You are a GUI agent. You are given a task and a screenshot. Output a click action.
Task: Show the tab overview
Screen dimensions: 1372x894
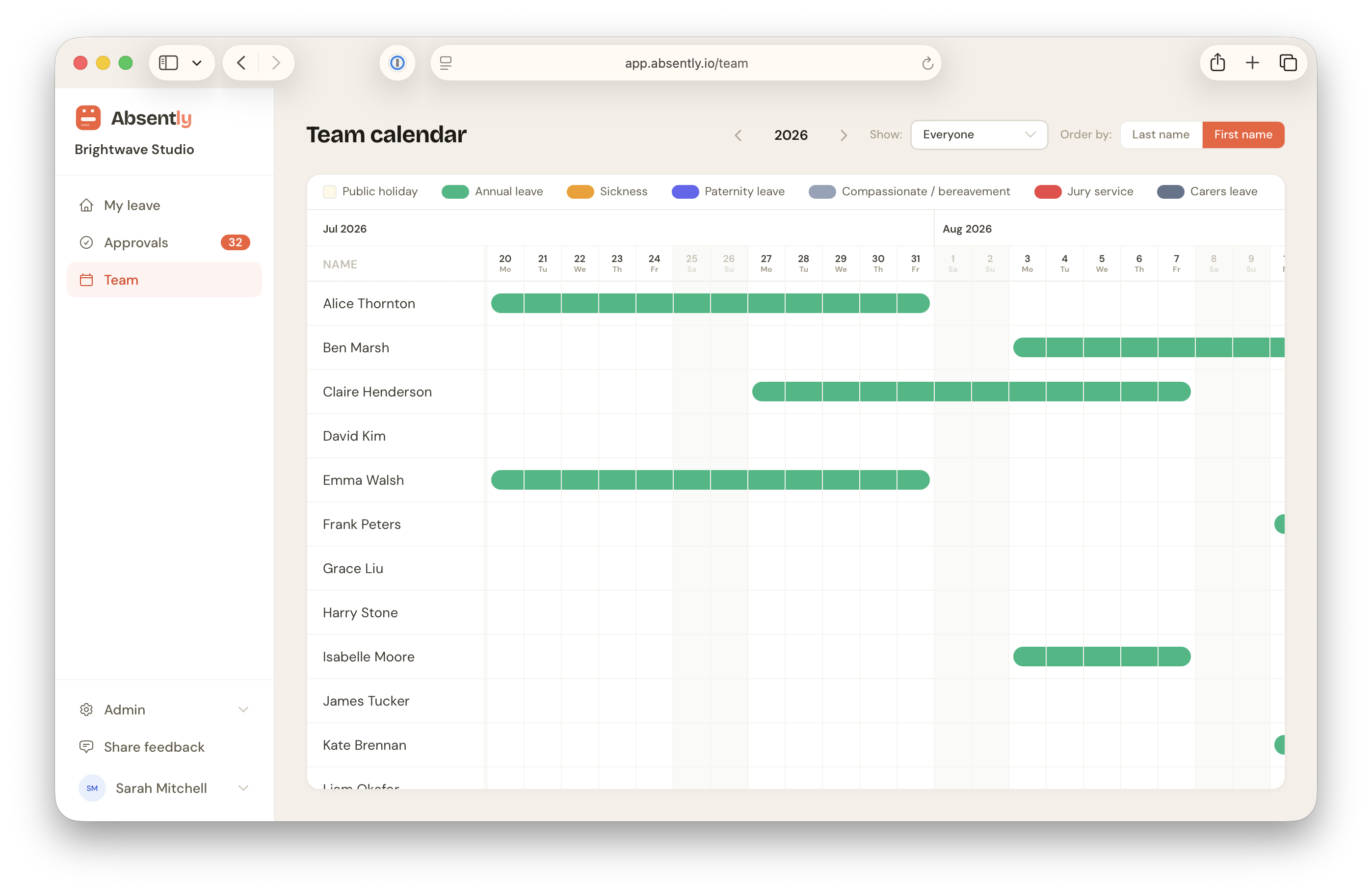[x=1288, y=63]
